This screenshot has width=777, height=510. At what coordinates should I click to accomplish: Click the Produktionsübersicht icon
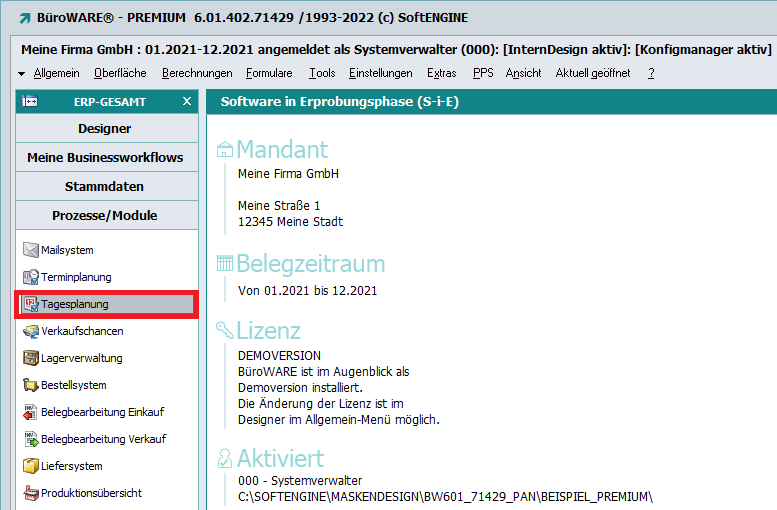tap(31, 493)
